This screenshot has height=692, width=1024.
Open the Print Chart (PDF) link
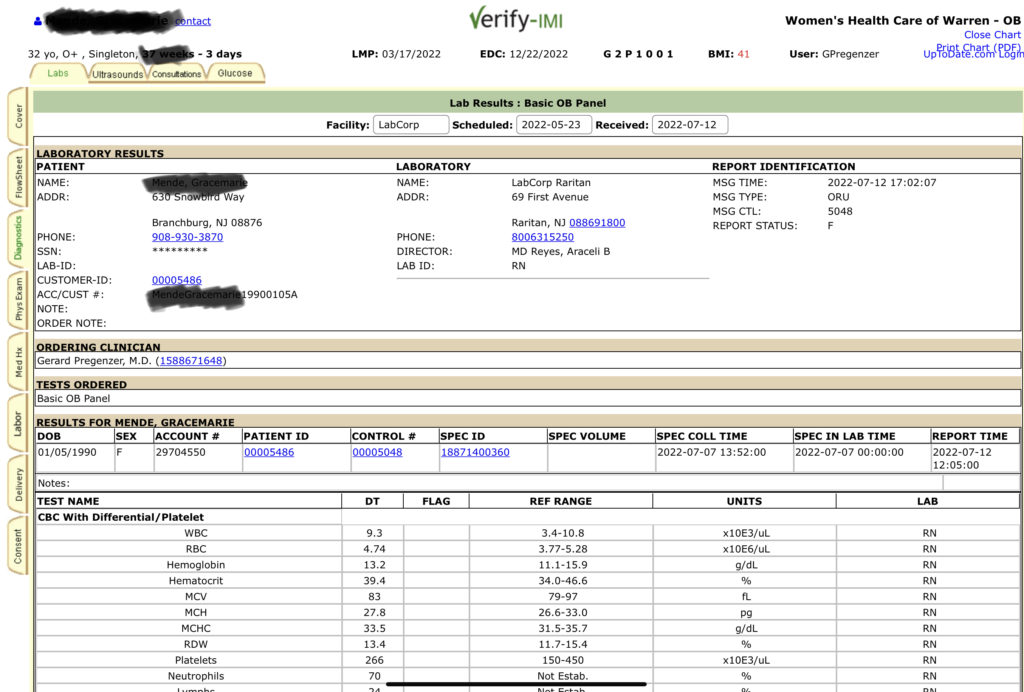point(978,48)
